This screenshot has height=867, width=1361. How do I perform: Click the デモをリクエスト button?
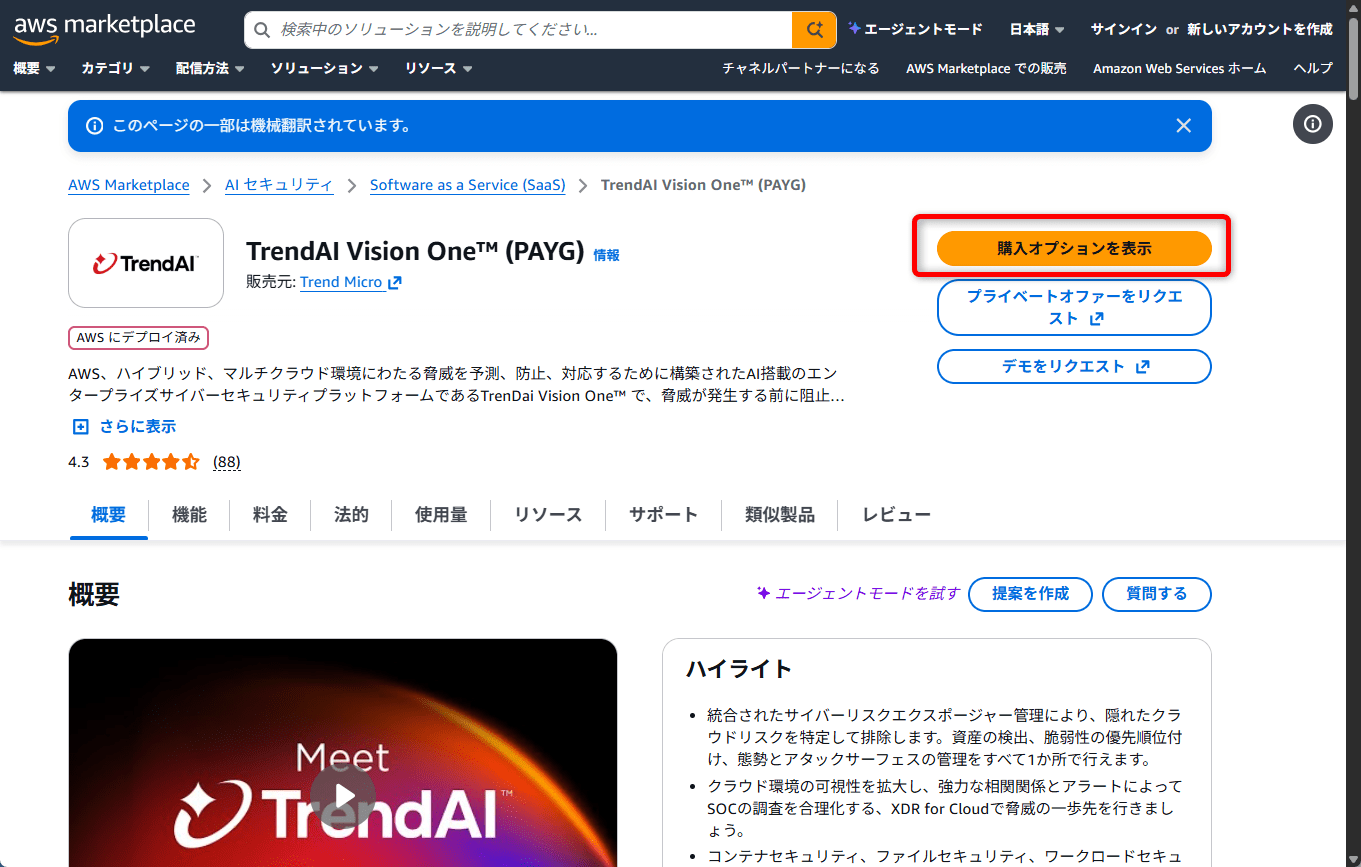pos(1074,367)
